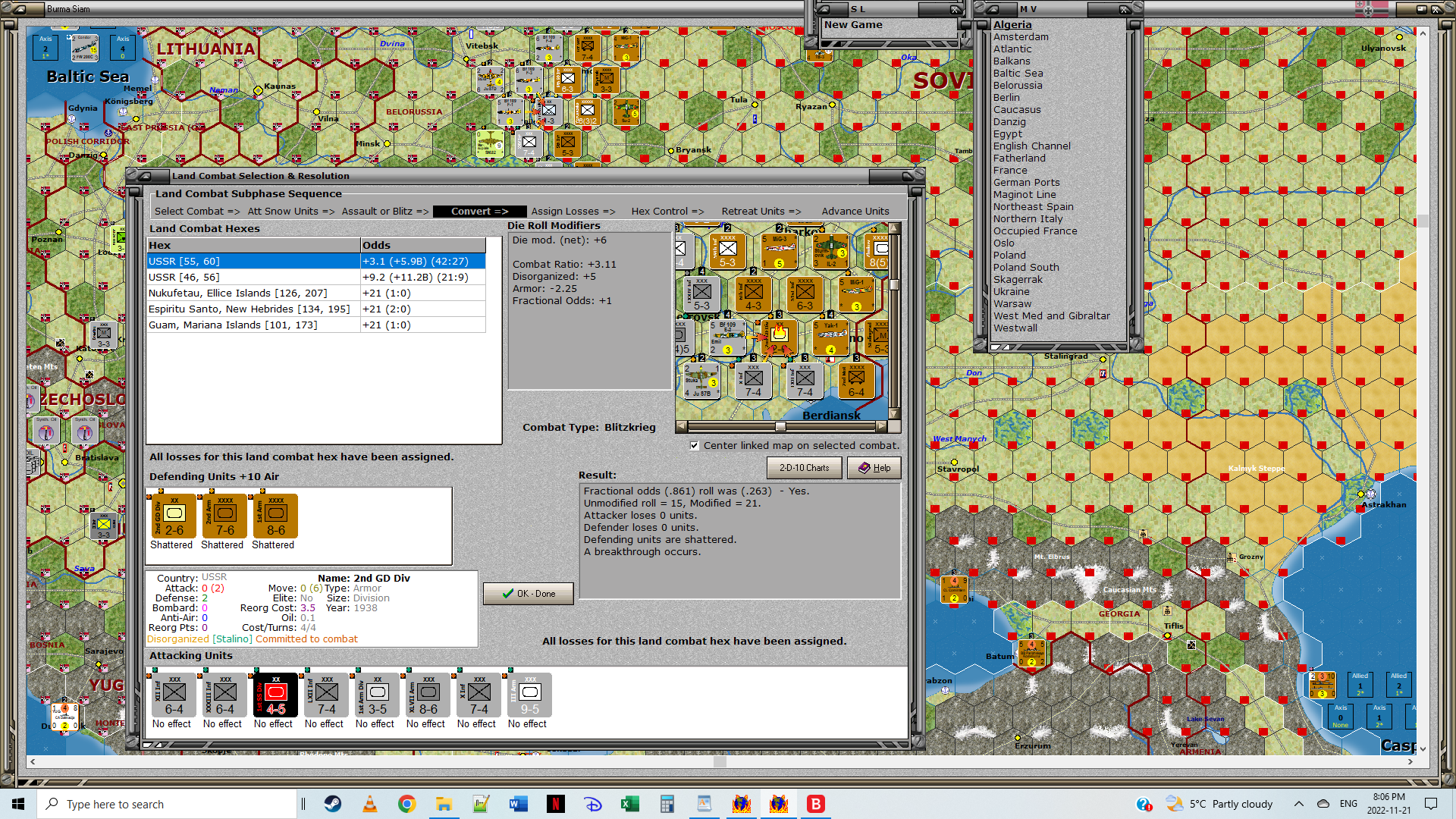Open Steam from the taskbar
Screen dimensions: 1456x819
333,804
